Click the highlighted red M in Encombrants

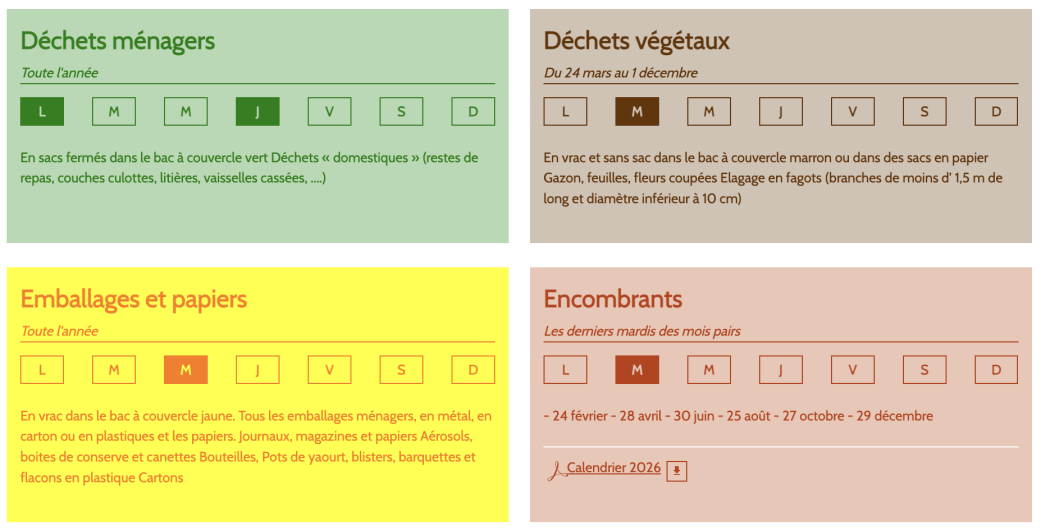point(637,370)
